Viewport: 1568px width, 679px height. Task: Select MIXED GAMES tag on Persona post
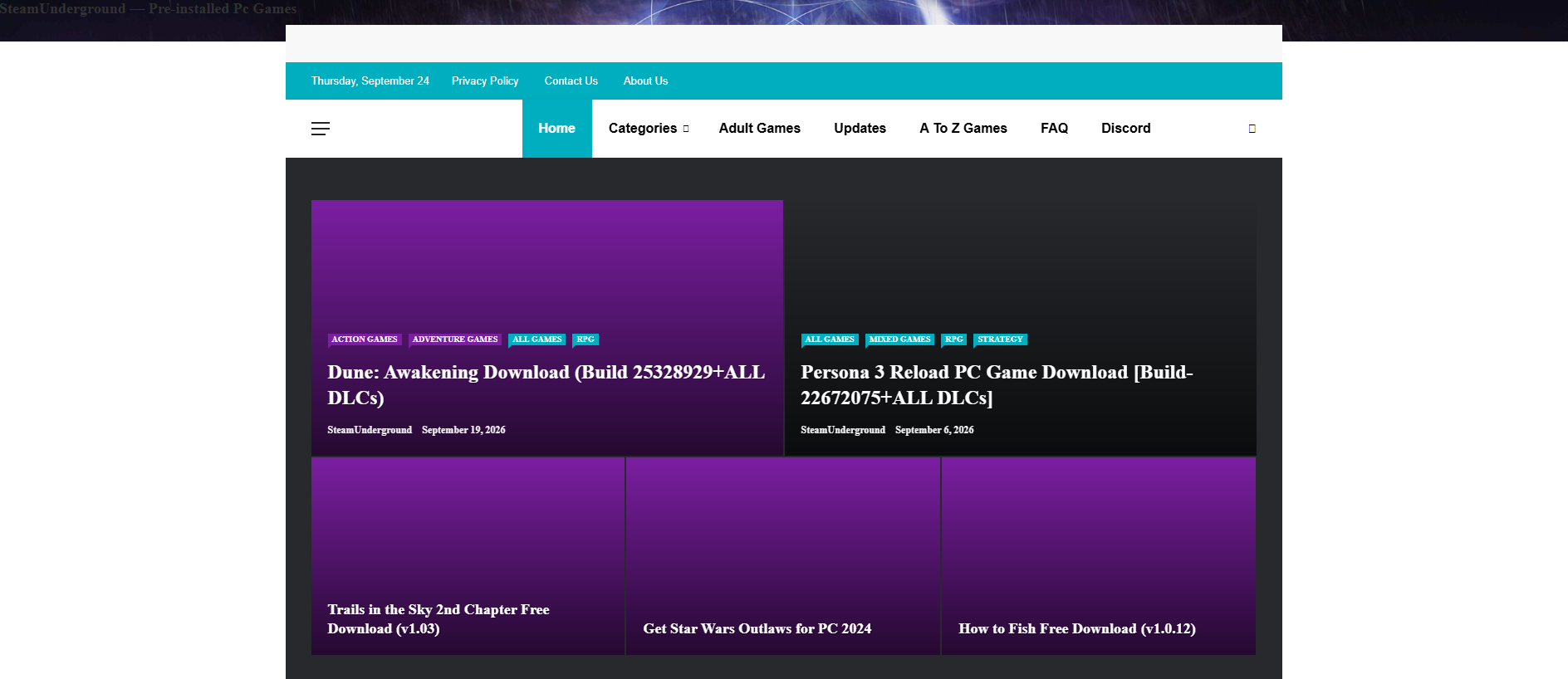(x=899, y=339)
